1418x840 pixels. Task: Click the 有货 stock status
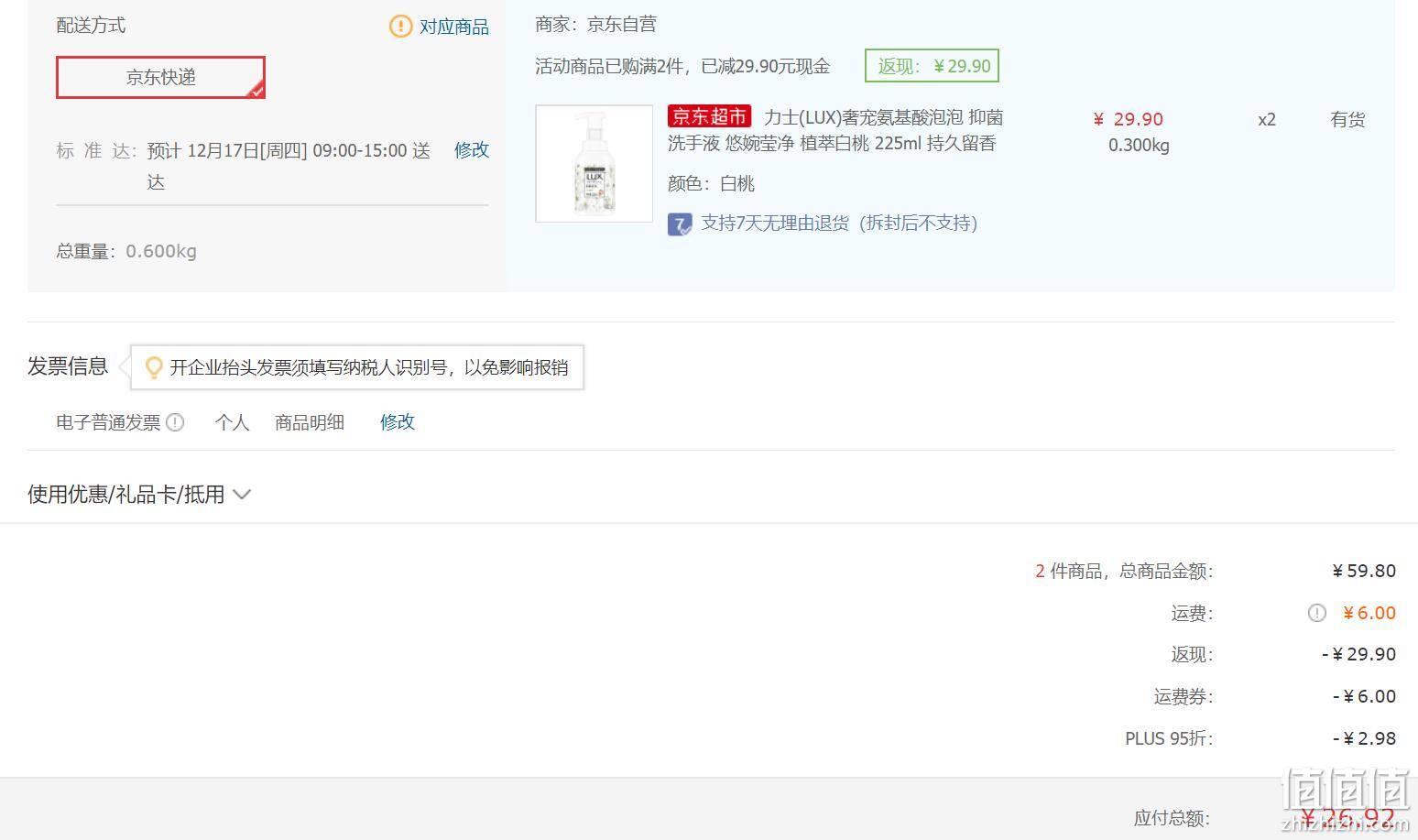click(x=1347, y=119)
